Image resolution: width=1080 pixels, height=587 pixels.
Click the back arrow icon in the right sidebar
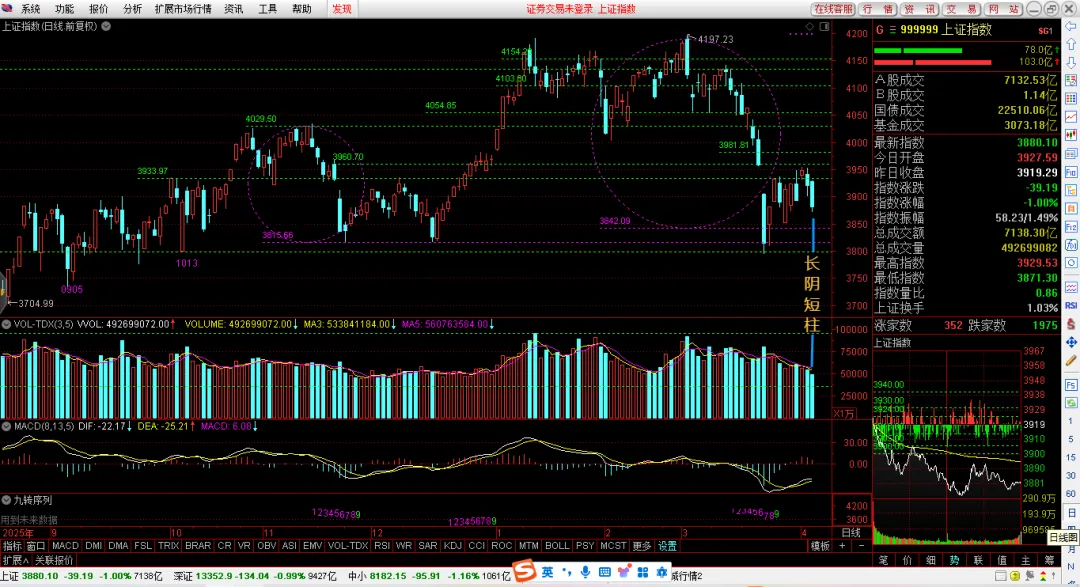[x=1071, y=26]
